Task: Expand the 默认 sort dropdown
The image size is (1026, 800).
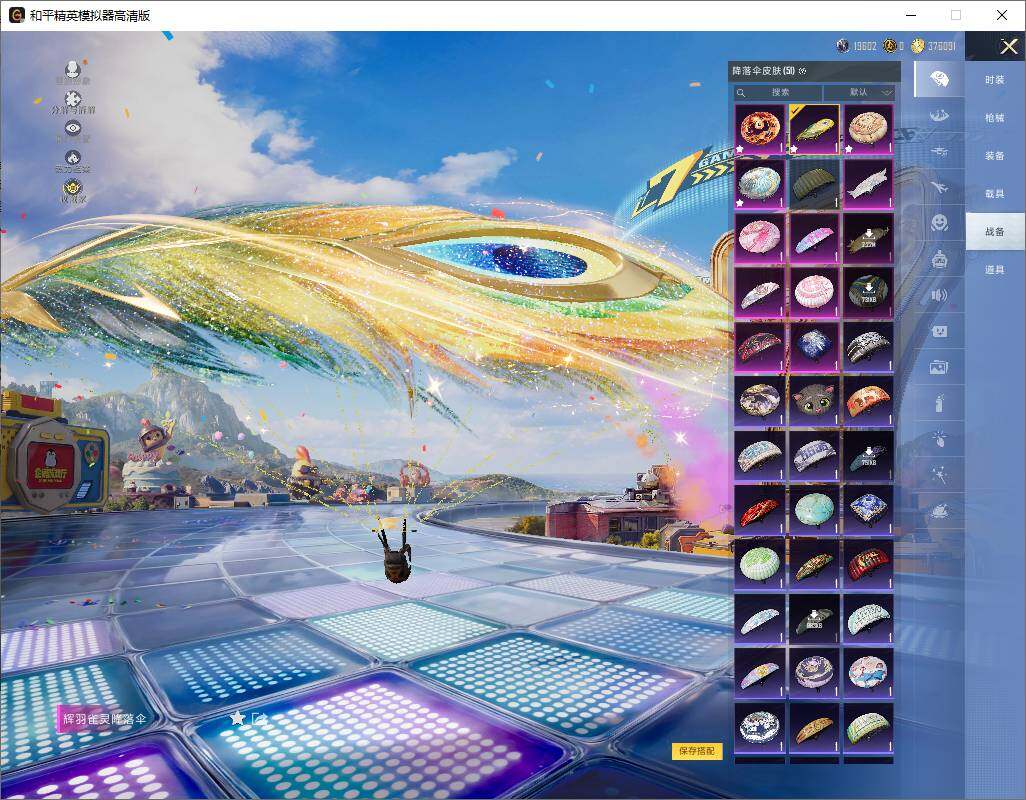Action: click(859, 92)
